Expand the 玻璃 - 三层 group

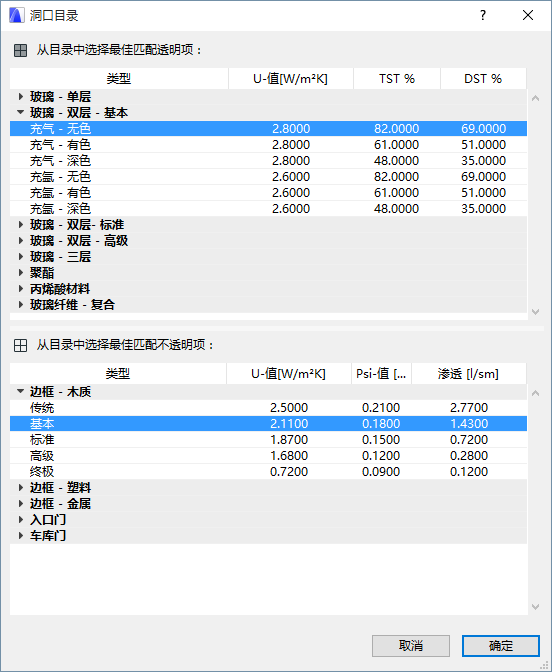click(x=20, y=257)
